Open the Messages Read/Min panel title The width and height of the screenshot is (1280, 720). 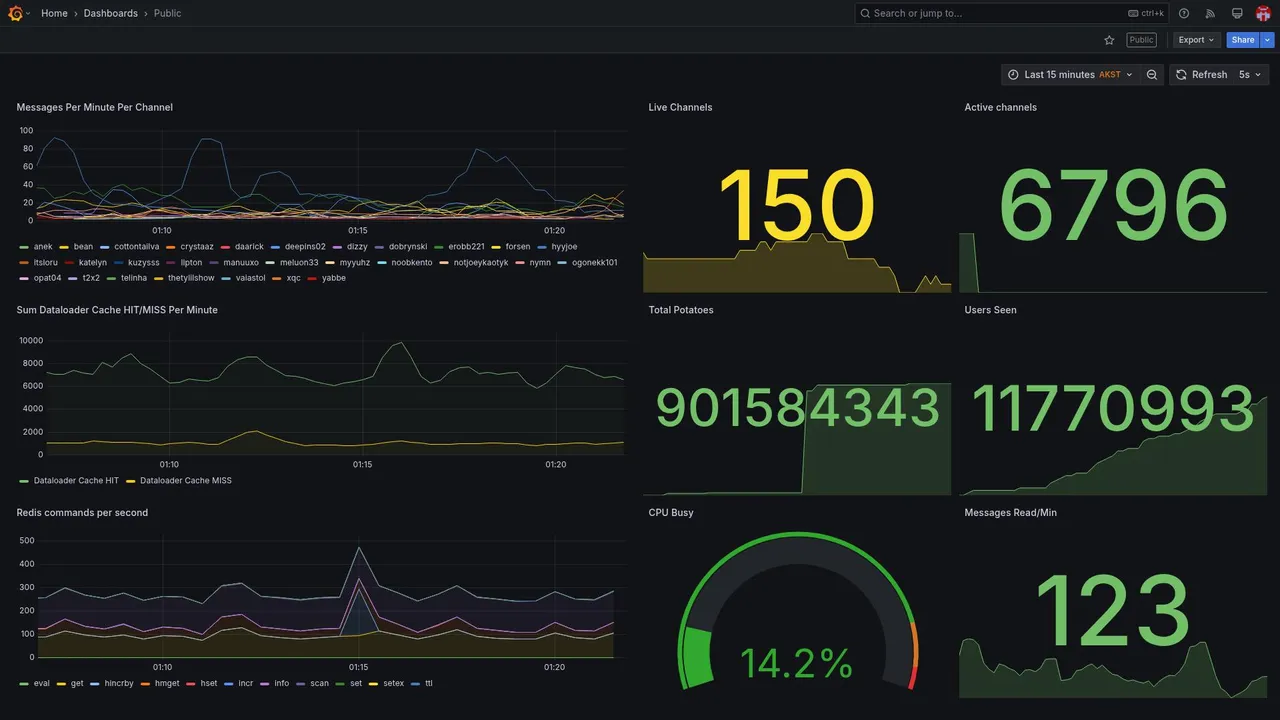click(1011, 513)
